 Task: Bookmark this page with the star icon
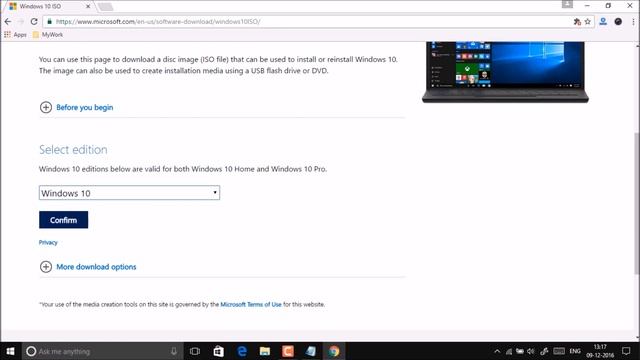point(587,22)
